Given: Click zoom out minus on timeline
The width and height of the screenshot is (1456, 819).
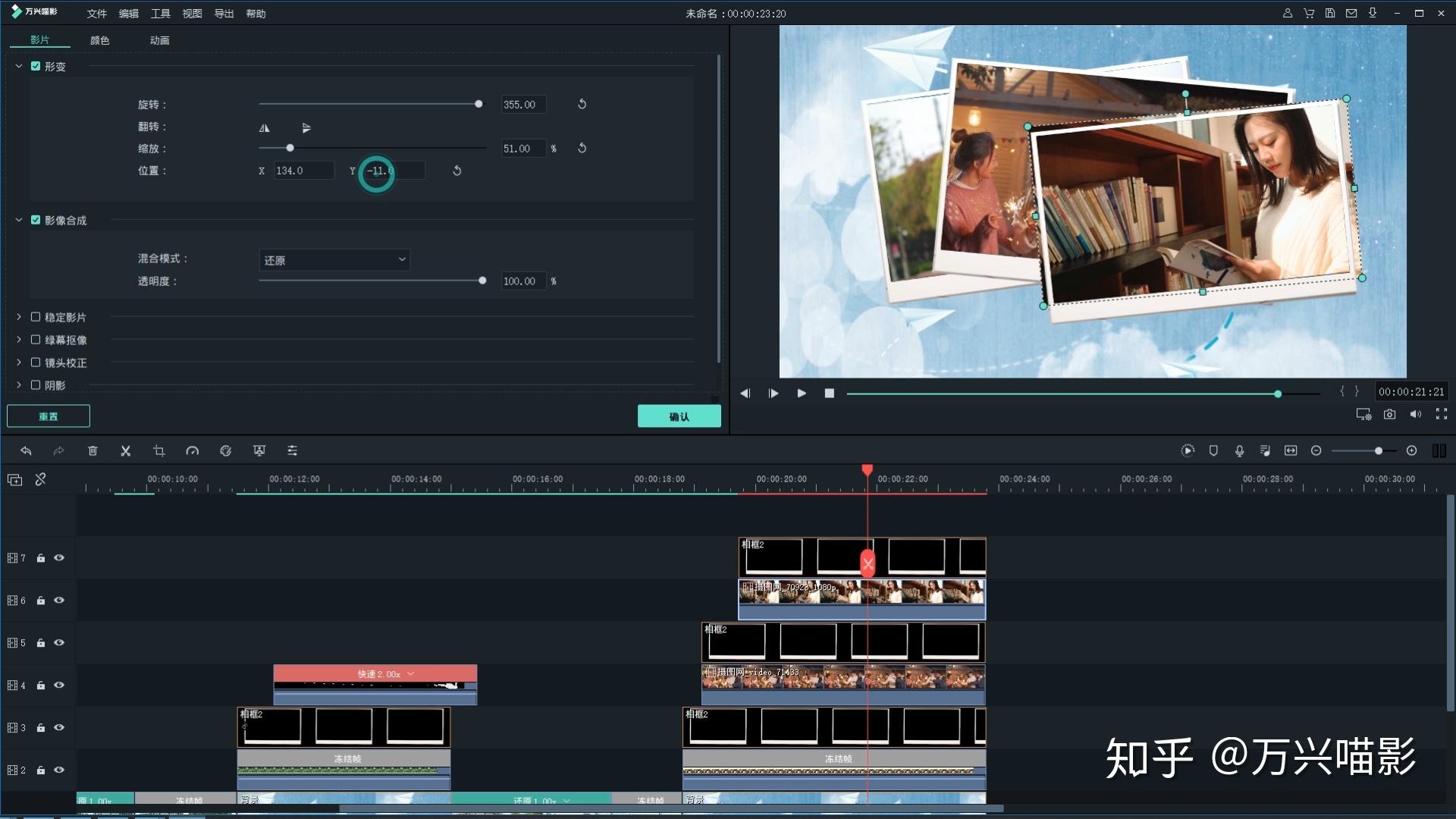Looking at the screenshot, I should coord(1316,451).
